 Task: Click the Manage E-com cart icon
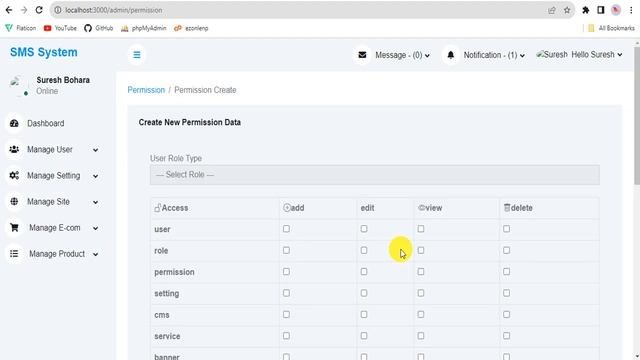[14, 228]
